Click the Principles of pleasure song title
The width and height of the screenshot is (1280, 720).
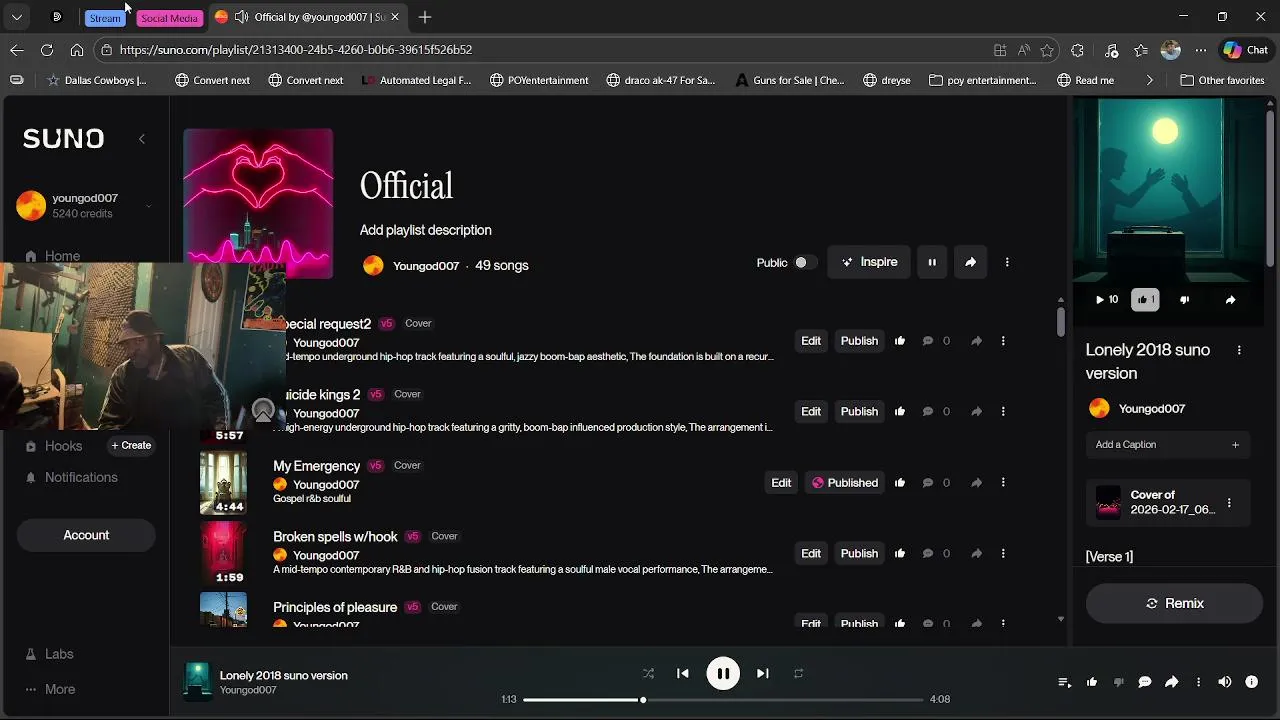[x=335, y=608]
